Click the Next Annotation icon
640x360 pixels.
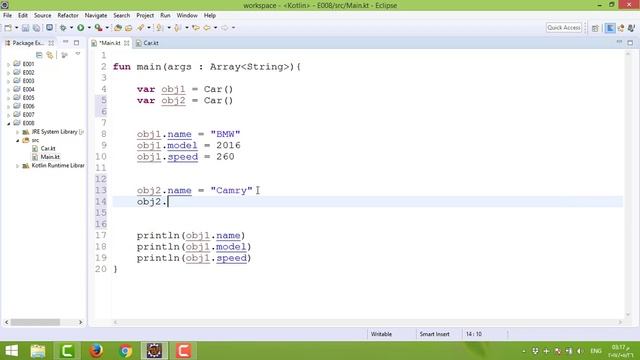coord(159,28)
